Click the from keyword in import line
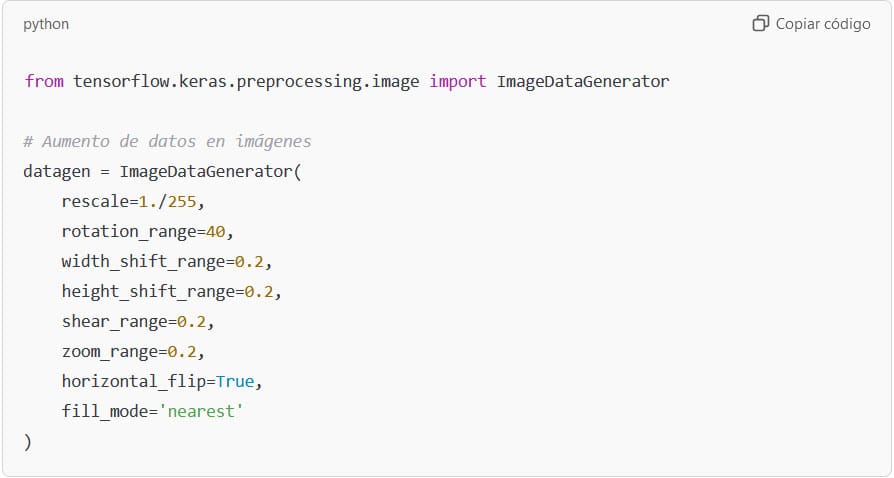 (44, 81)
